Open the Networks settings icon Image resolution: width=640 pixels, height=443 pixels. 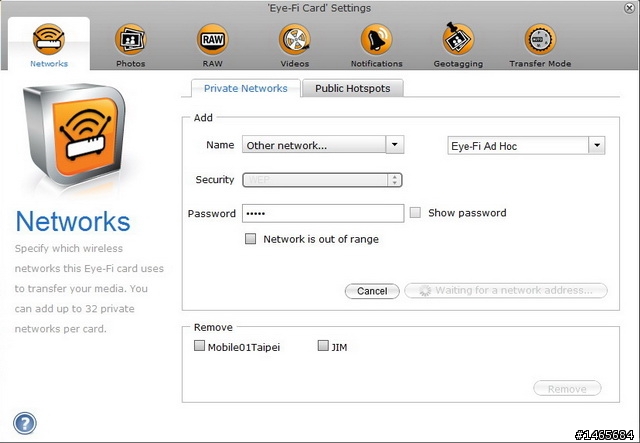49,40
